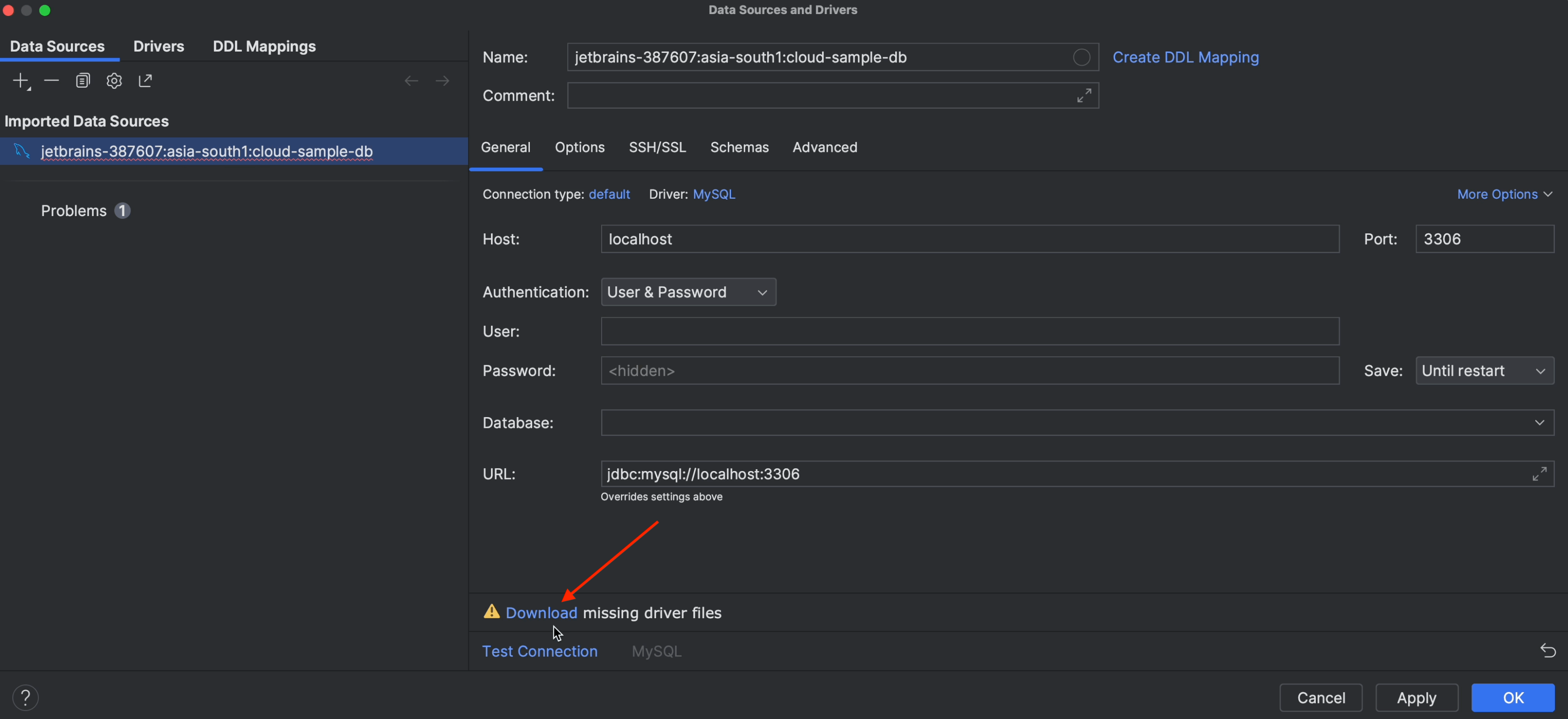Switch to the SSH/SSL tab
Image resolution: width=1568 pixels, height=719 pixels.
[x=657, y=147]
